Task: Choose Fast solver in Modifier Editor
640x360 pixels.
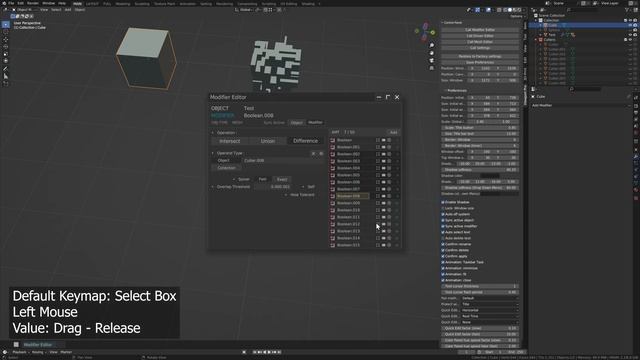Action: pos(262,179)
